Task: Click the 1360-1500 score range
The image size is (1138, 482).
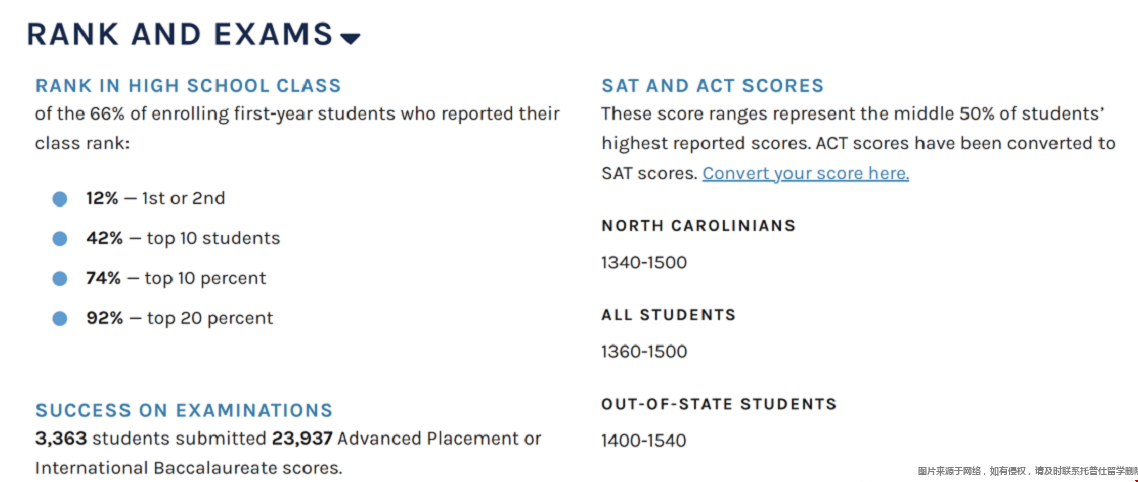Action: (x=644, y=352)
